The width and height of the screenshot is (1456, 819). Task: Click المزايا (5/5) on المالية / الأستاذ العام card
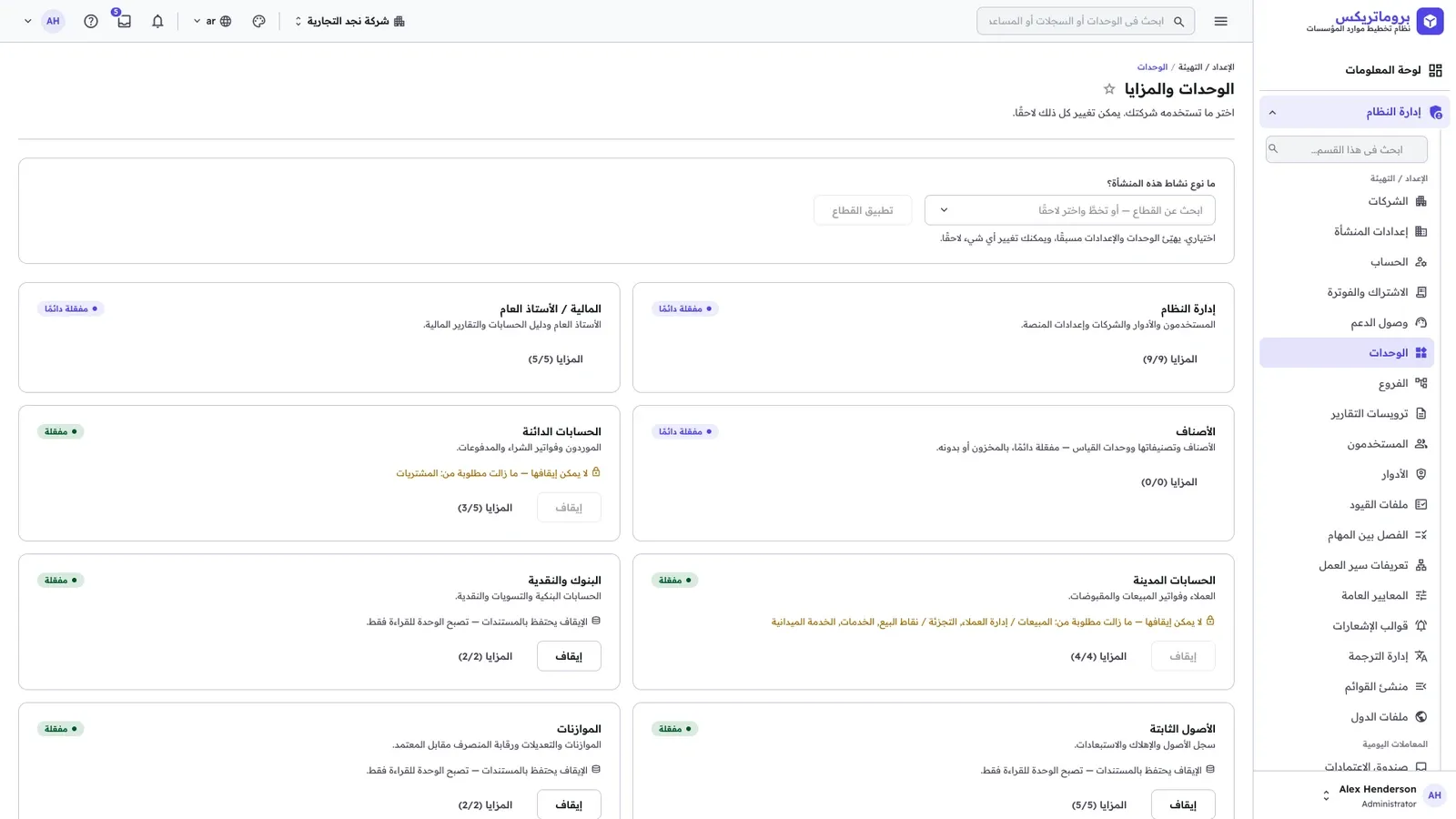click(555, 359)
